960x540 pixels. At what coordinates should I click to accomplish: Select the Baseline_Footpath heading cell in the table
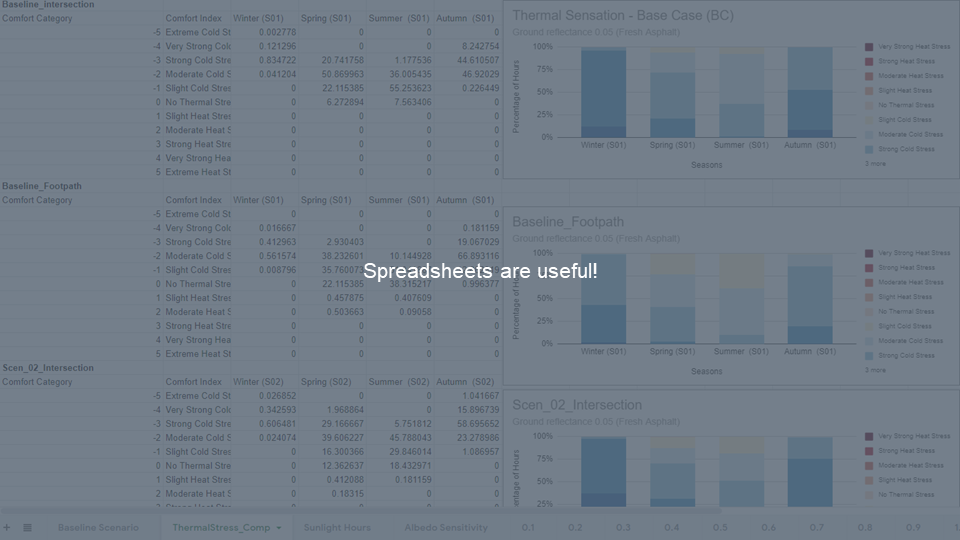(81, 186)
